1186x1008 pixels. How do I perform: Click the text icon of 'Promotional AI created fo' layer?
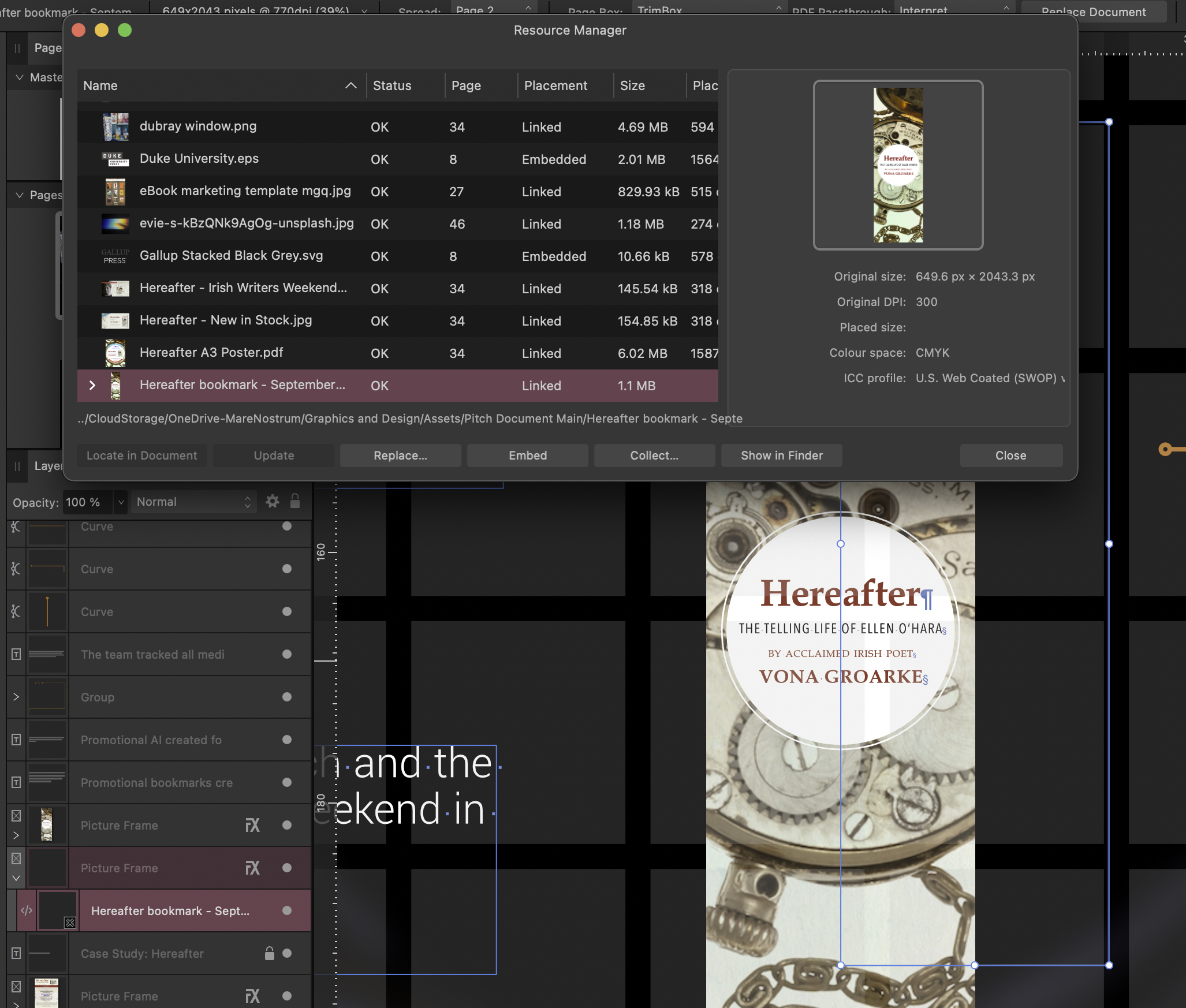(x=16, y=740)
